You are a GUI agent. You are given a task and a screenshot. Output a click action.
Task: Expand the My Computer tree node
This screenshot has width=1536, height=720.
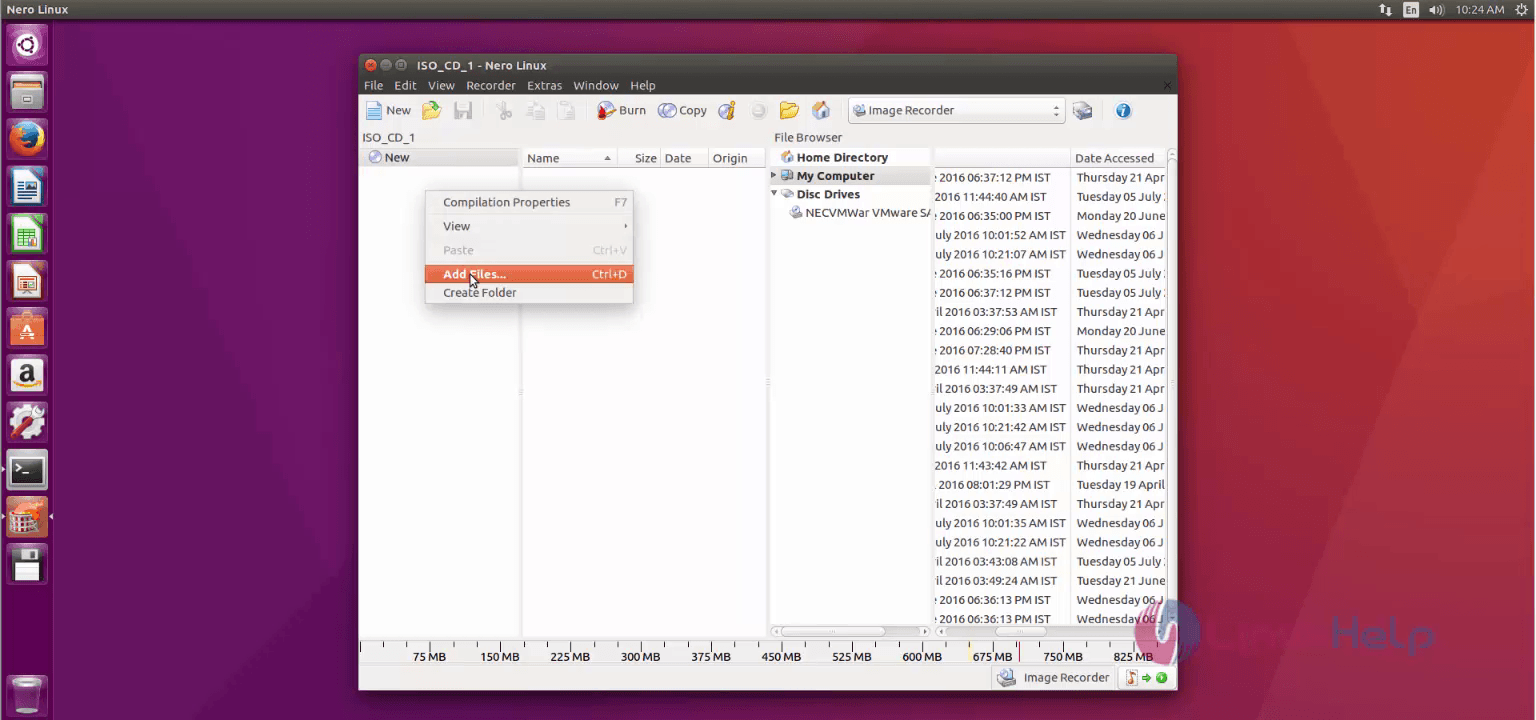(773, 175)
